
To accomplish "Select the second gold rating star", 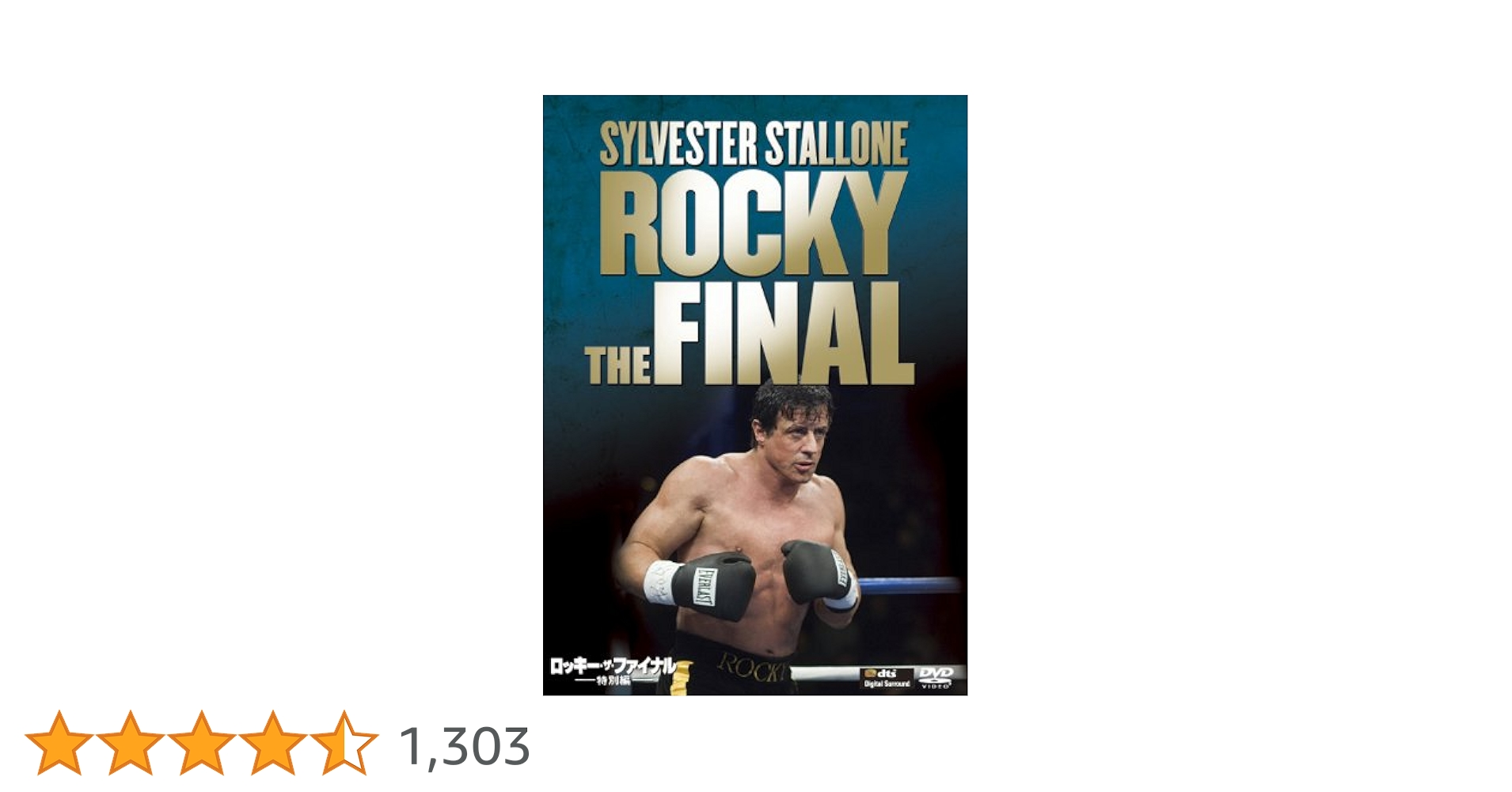I will point(131,743).
